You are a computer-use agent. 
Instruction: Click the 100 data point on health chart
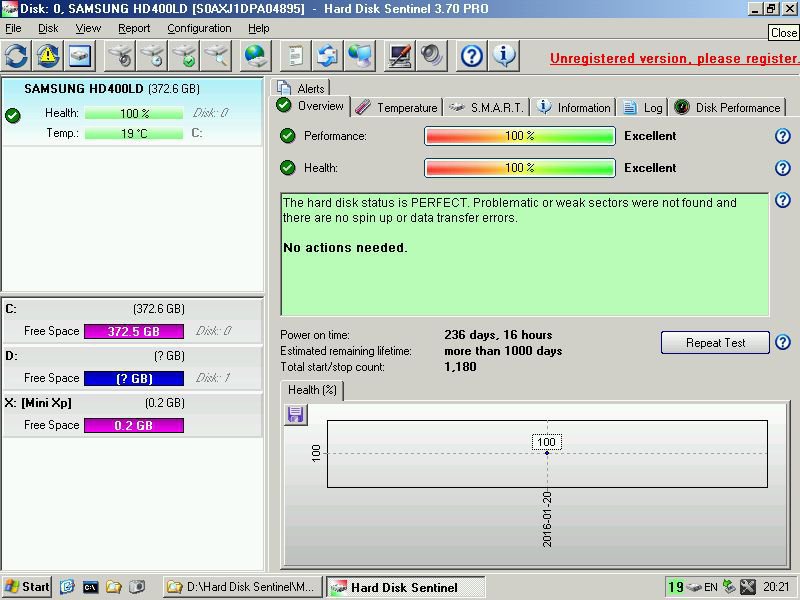[x=547, y=453]
